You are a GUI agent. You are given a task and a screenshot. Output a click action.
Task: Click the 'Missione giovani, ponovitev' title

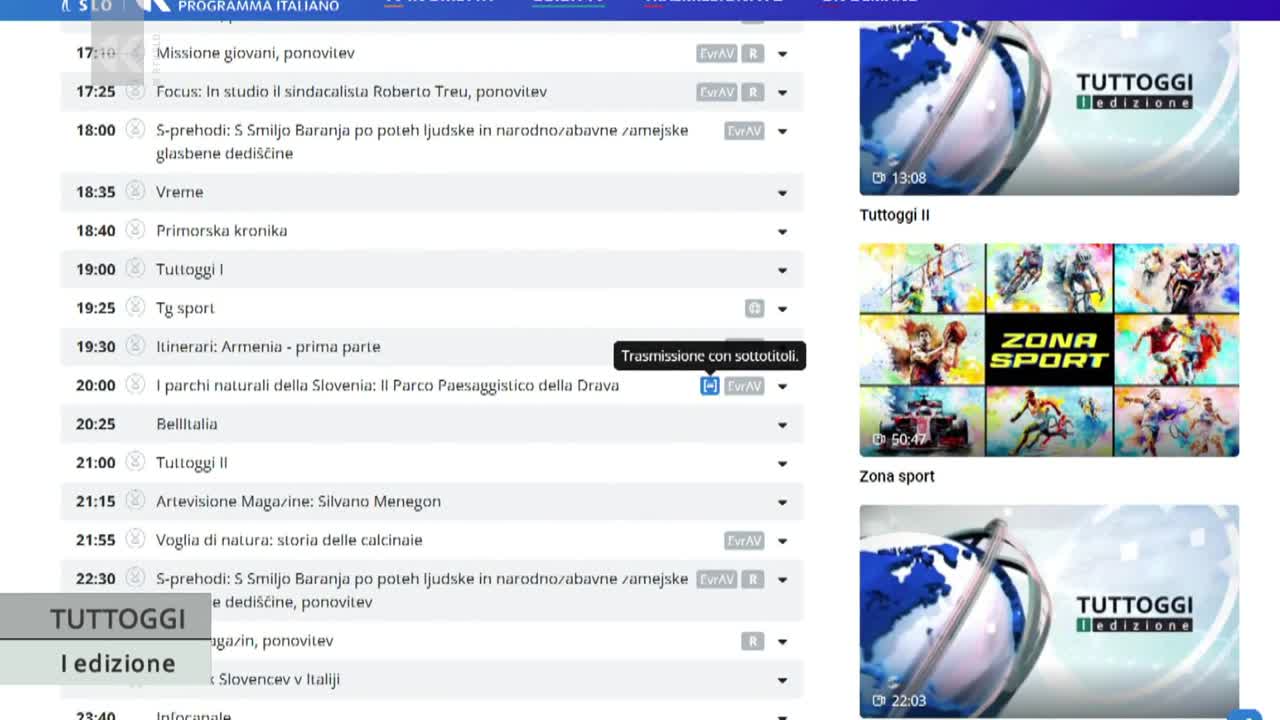click(255, 53)
